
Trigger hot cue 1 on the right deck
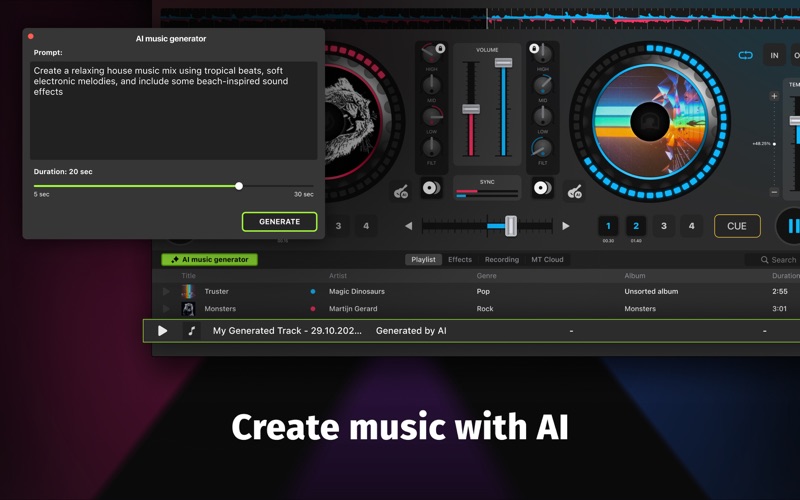pos(608,226)
